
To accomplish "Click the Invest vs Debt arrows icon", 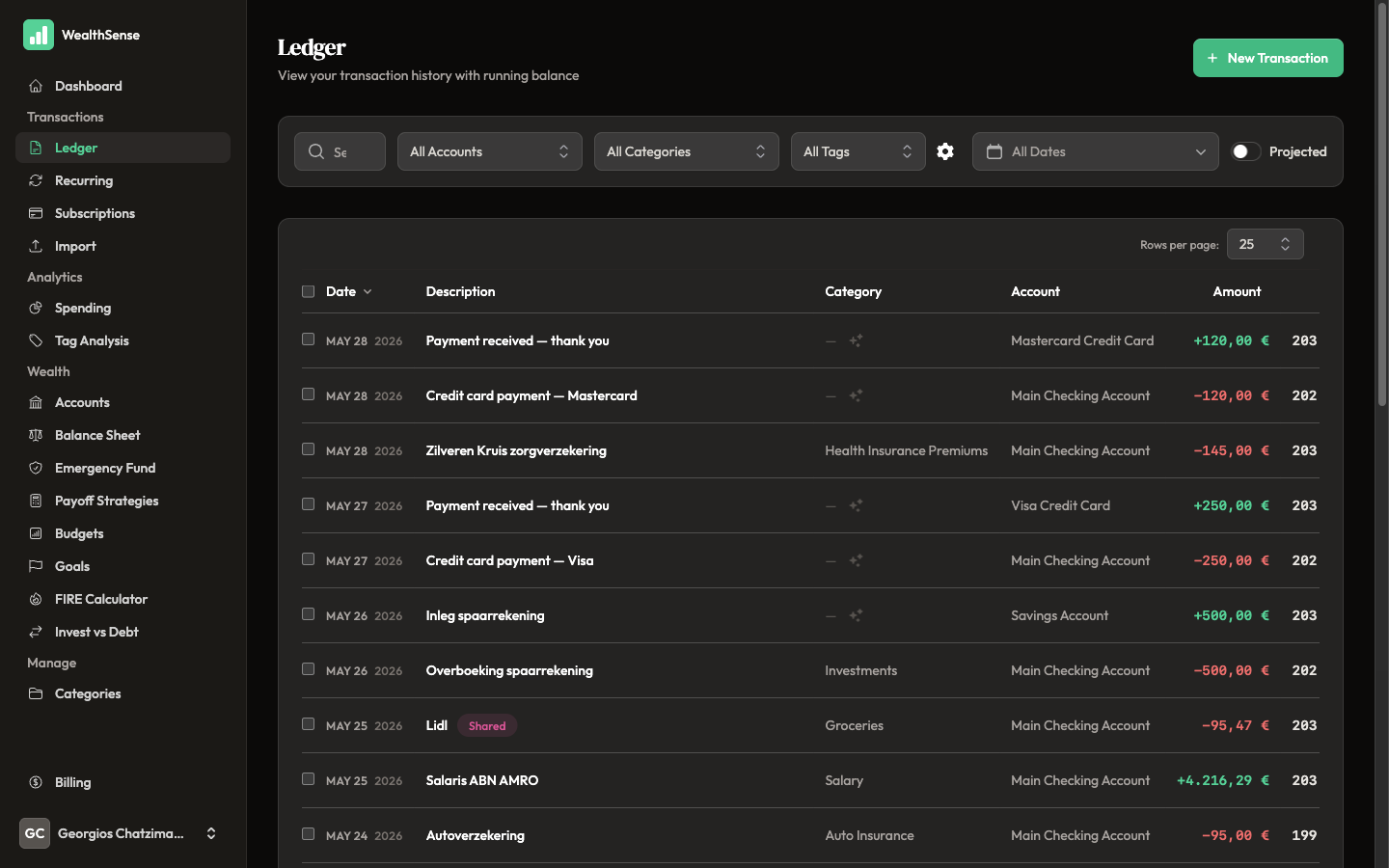I will click(x=36, y=632).
